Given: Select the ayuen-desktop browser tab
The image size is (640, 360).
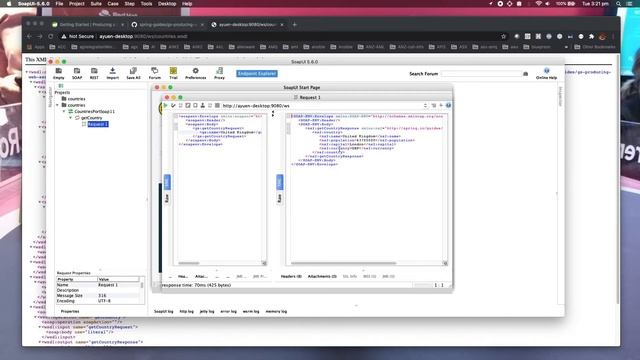Looking at the screenshot, I should 247,24.
